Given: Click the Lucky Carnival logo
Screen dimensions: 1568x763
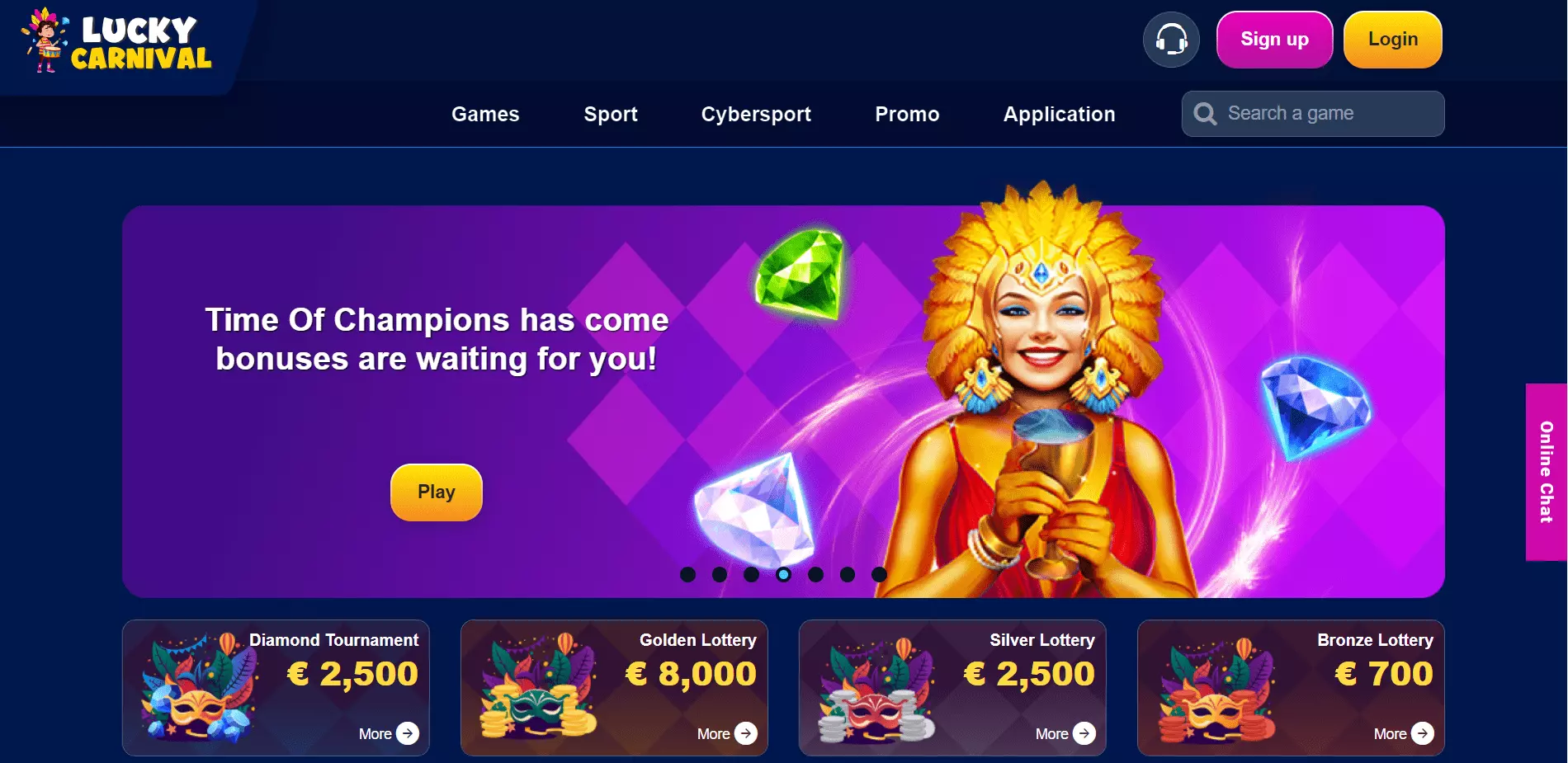Looking at the screenshot, I should [x=116, y=40].
